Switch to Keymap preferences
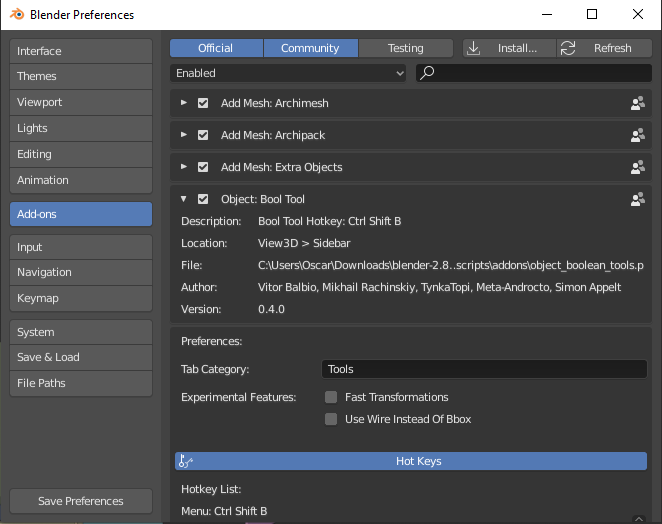662x524 pixels. 81,299
